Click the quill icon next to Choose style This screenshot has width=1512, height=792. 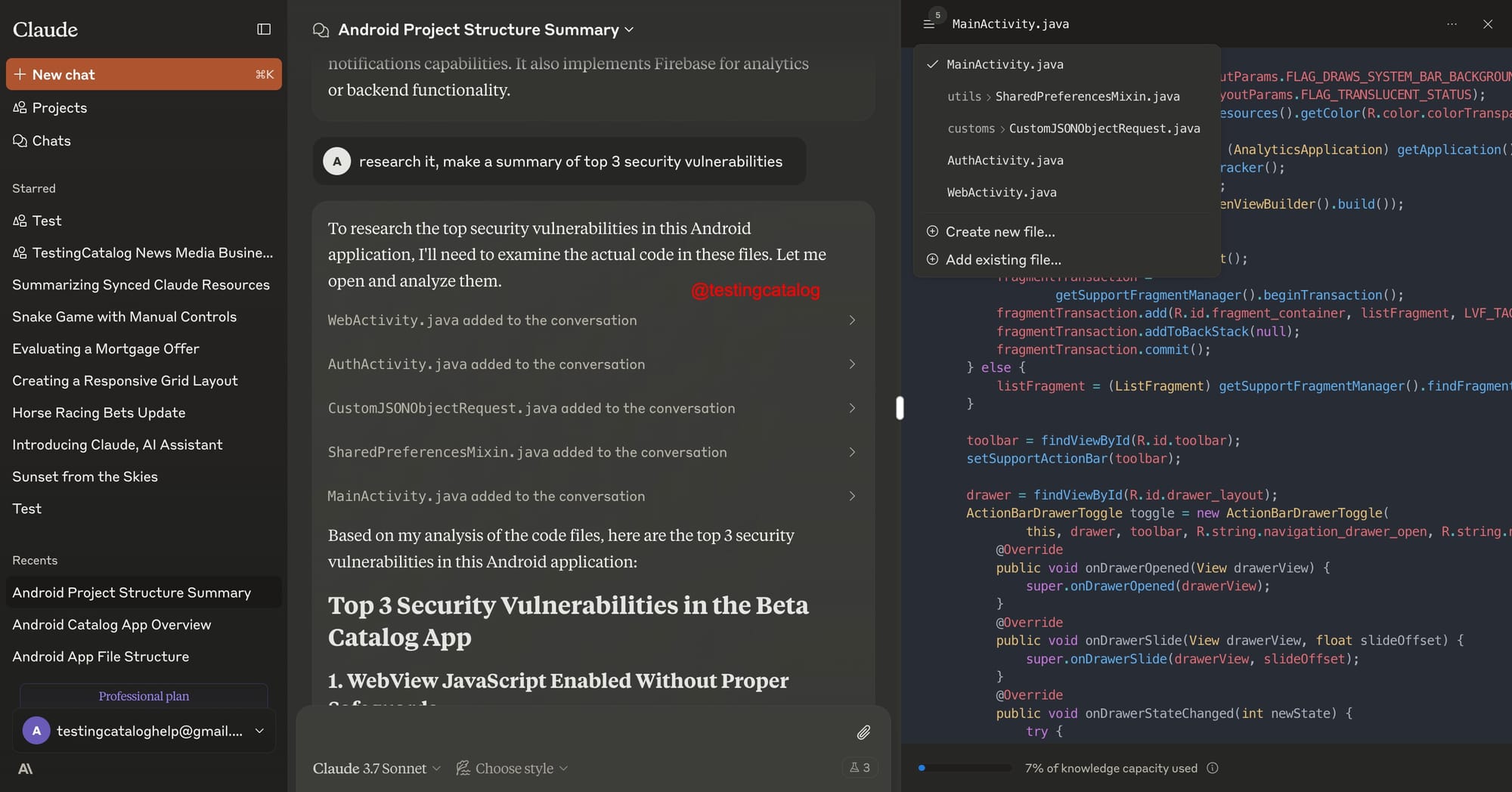point(463,768)
